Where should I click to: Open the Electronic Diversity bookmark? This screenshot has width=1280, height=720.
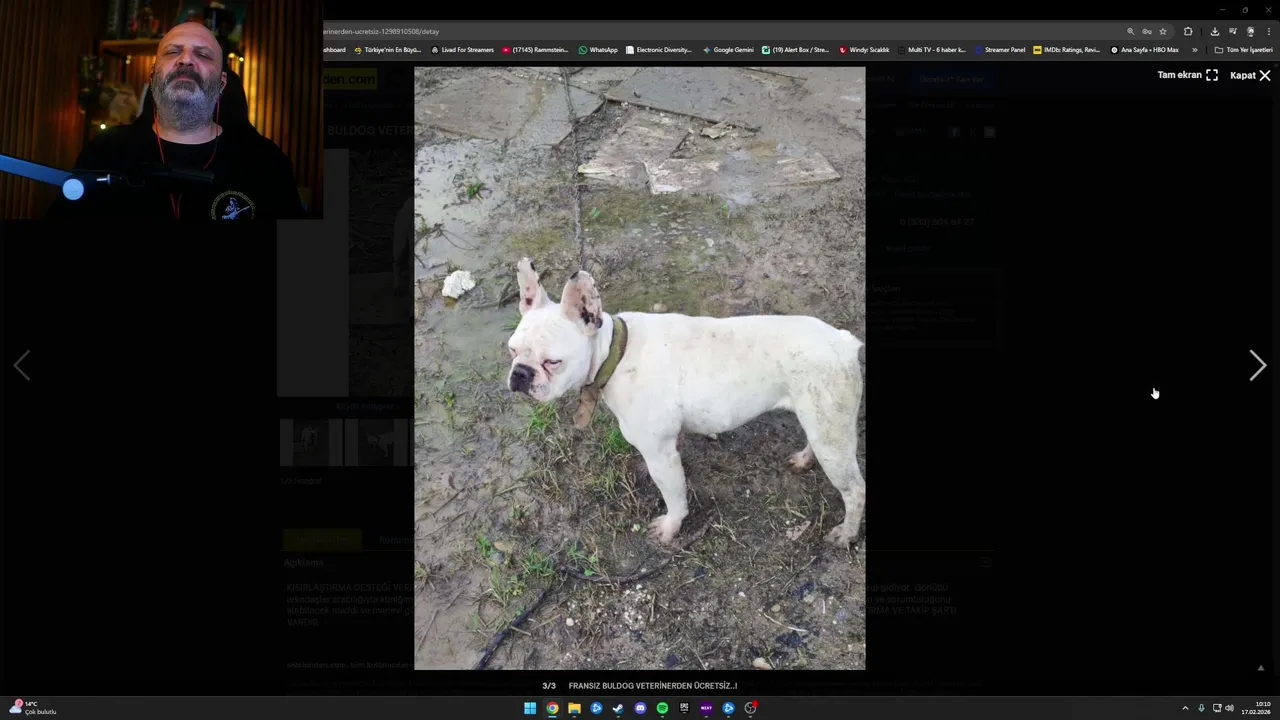pyautogui.click(x=658, y=49)
